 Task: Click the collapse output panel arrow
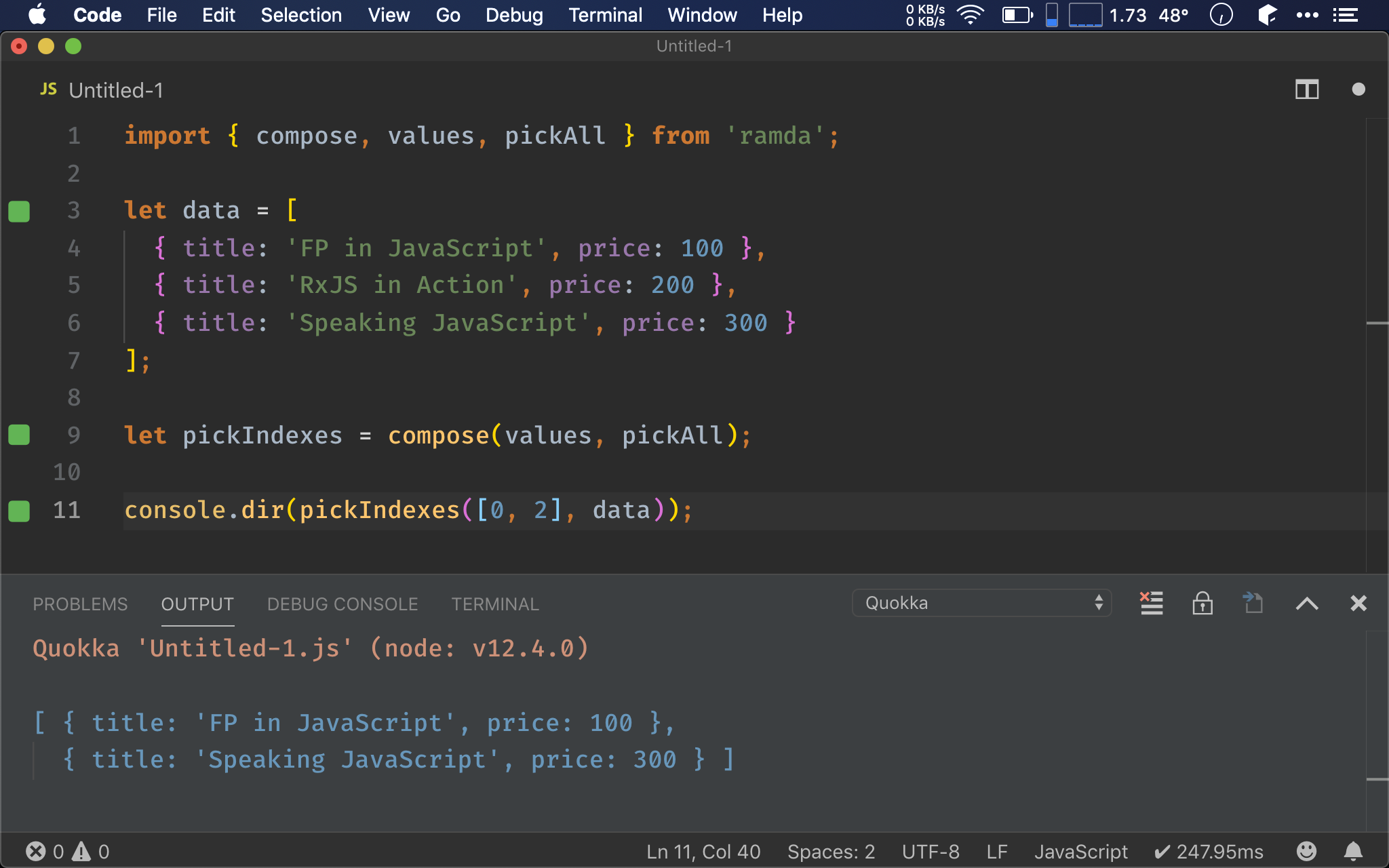(1307, 603)
